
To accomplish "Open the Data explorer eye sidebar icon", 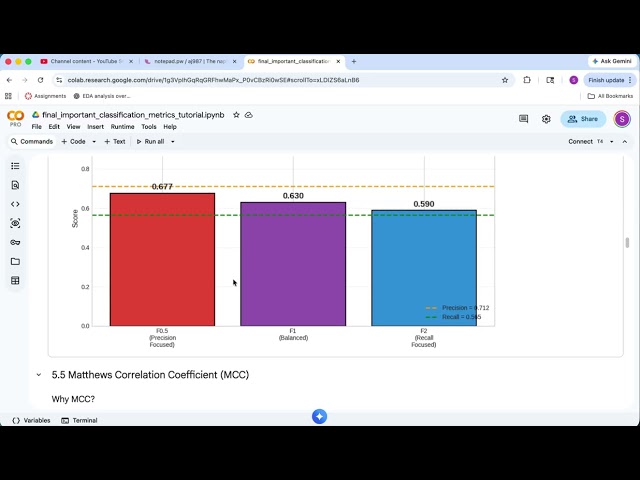I will click(x=15, y=223).
